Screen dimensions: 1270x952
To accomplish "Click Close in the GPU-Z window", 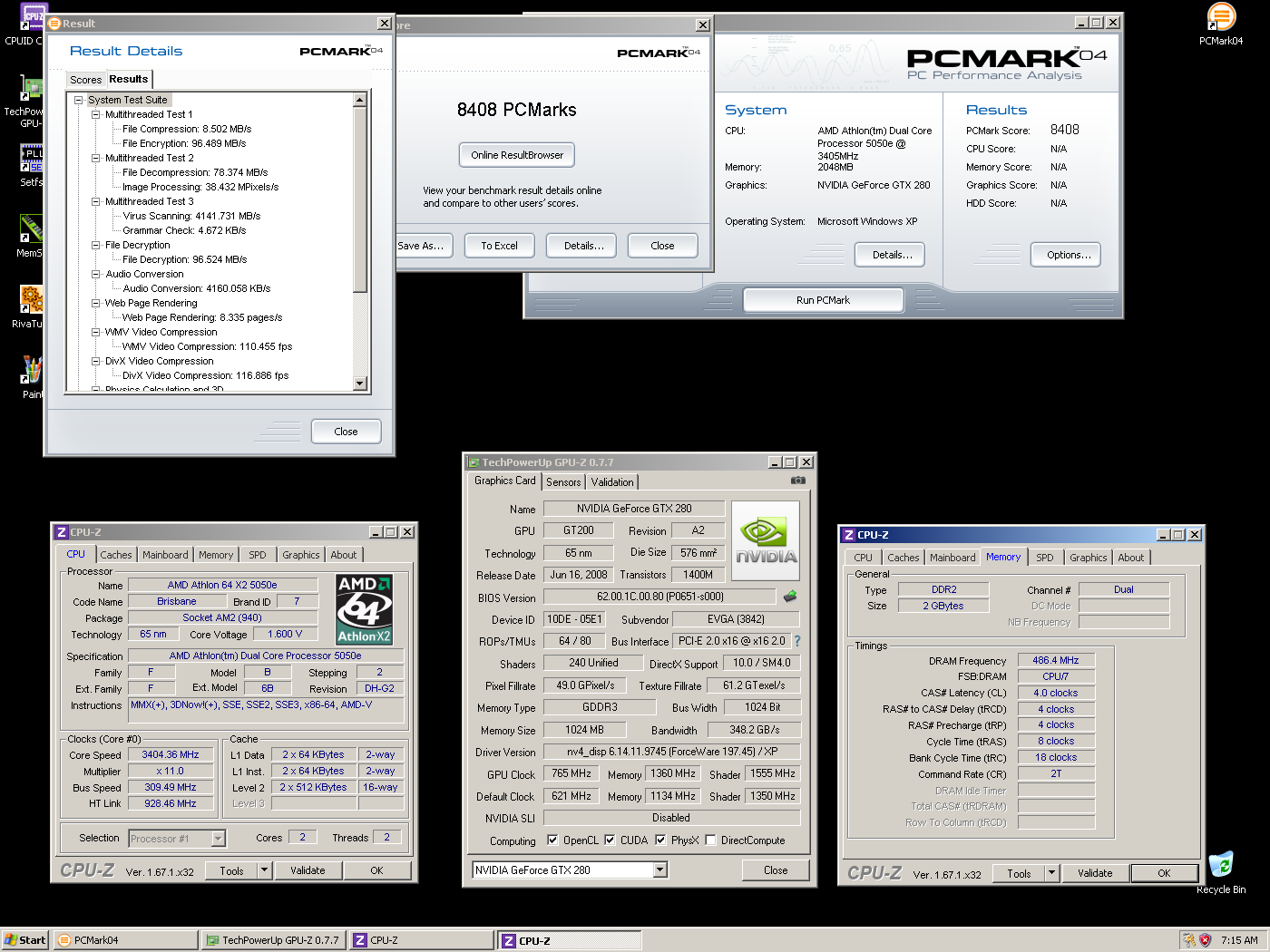I will click(x=776, y=870).
